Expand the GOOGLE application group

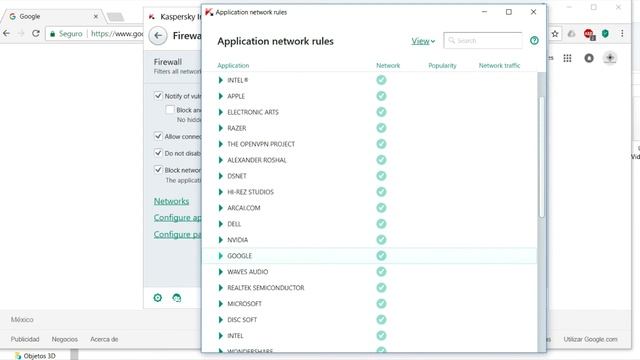tap(221, 256)
